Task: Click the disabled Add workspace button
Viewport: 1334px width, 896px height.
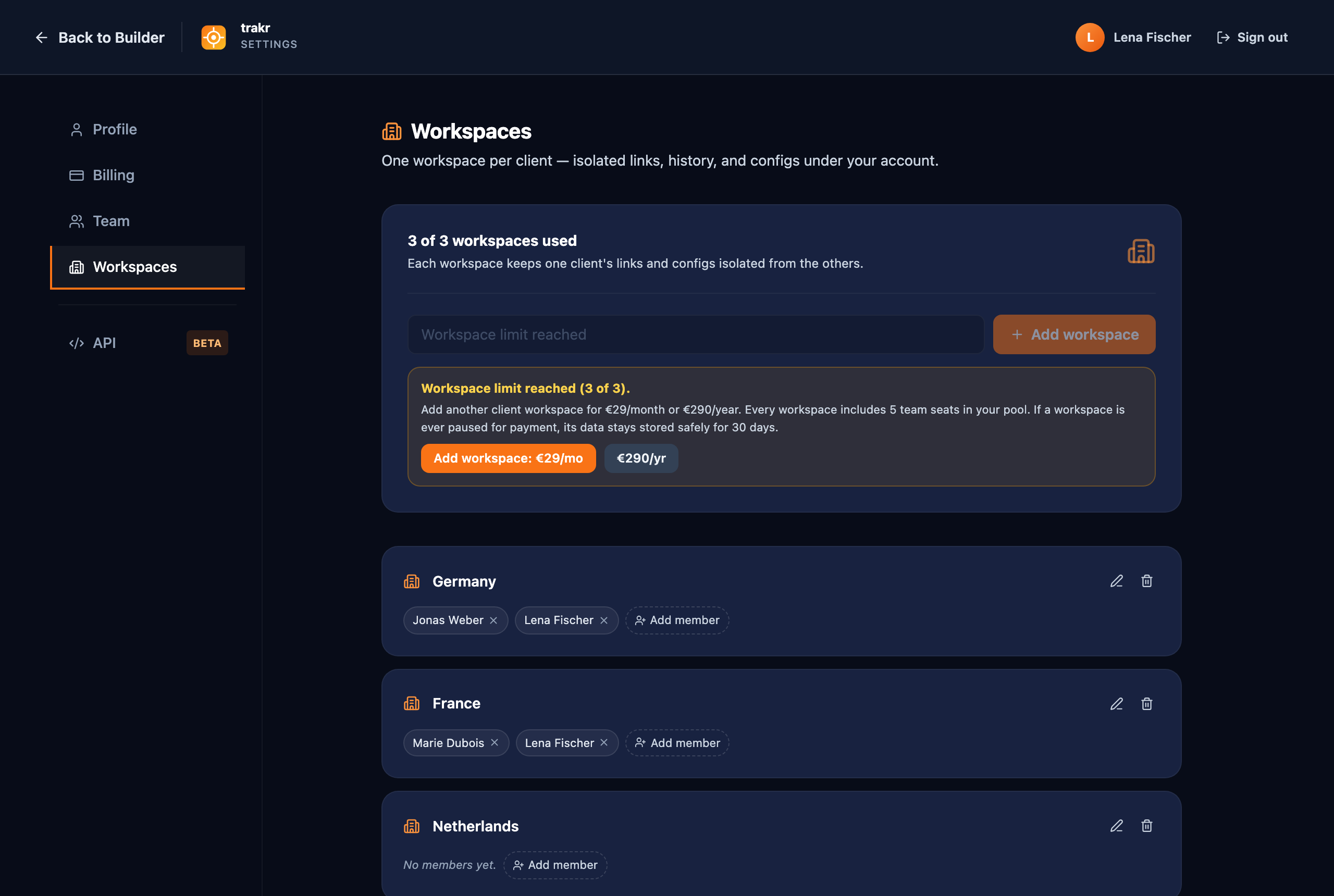Action: pos(1074,334)
